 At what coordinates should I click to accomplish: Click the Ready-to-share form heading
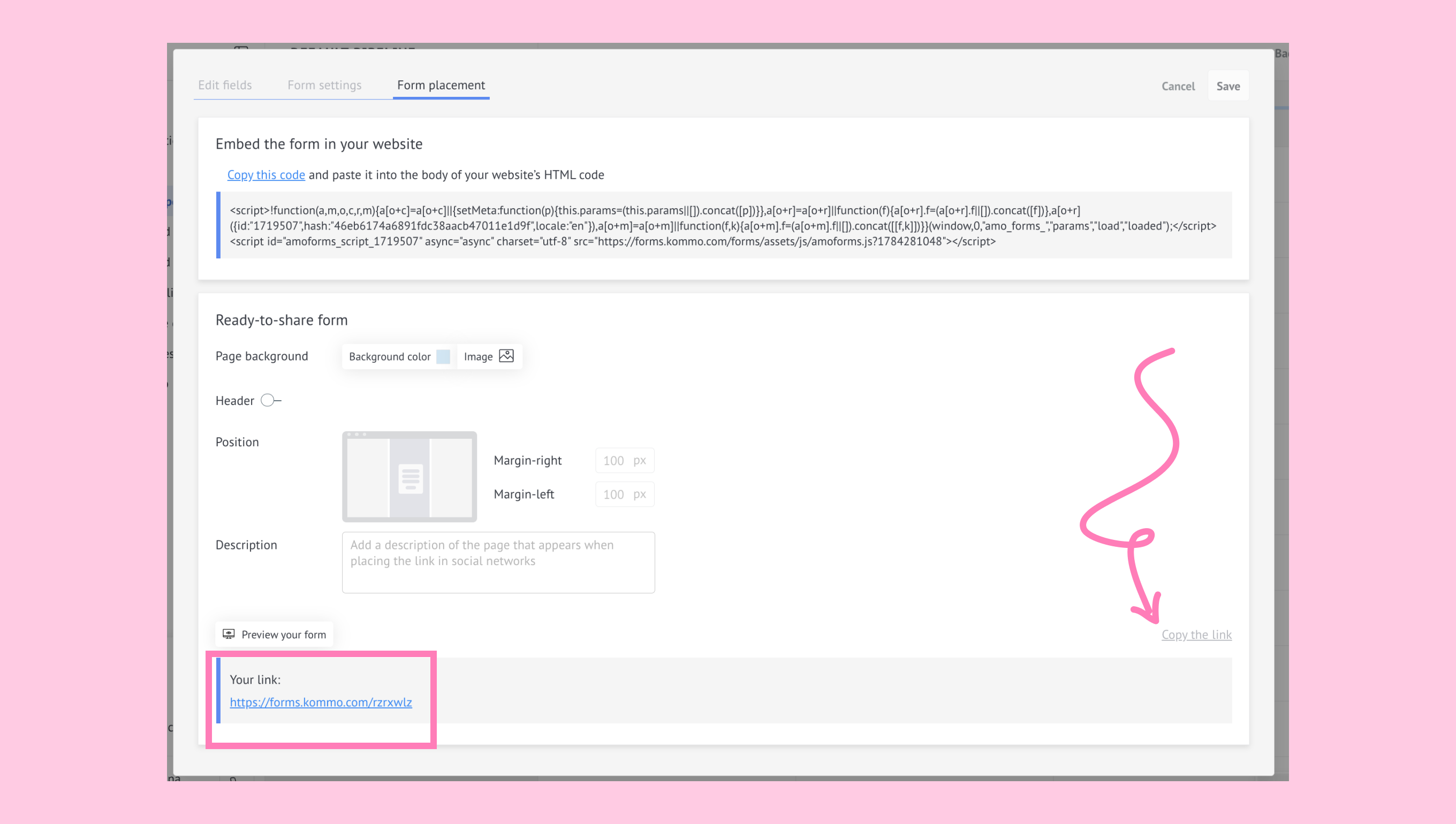[x=282, y=321]
